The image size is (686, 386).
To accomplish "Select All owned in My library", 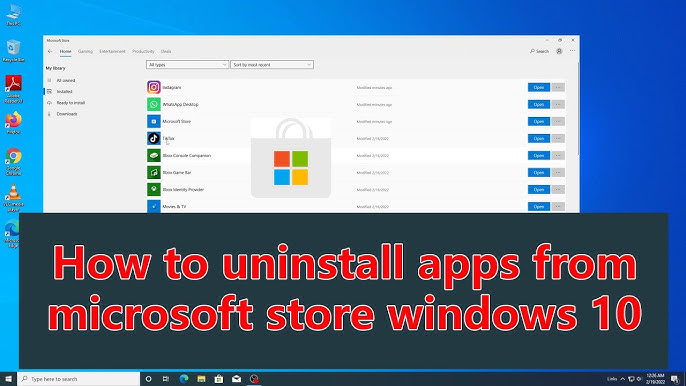I will (66, 81).
